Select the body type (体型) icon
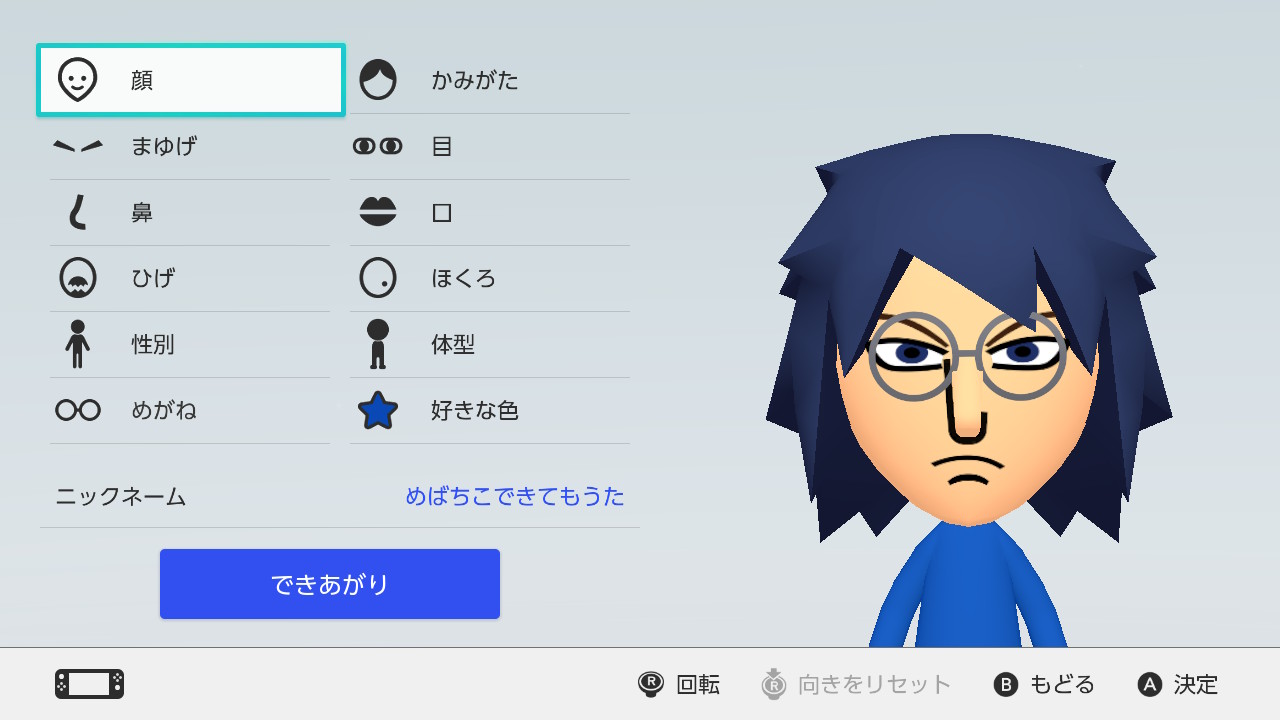Image resolution: width=1280 pixels, height=720 pixels. tap(378, 344)
